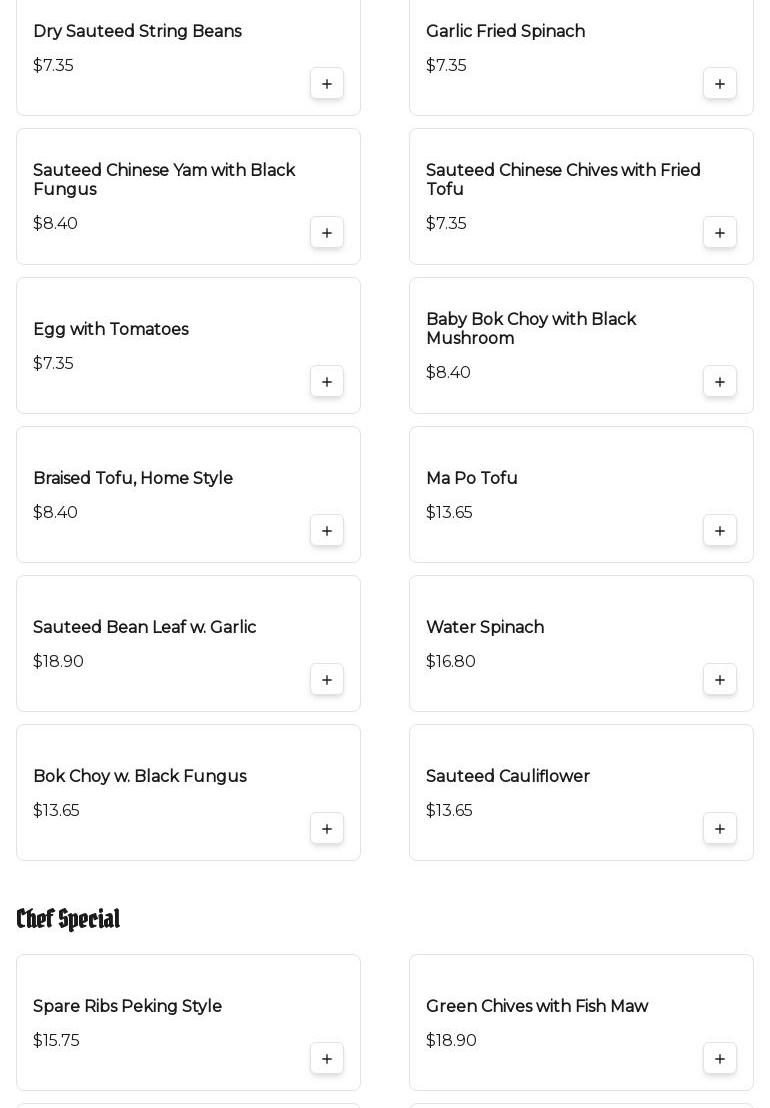Image resolution: width=770 pixels, height=1108 pixels.
Task: Add Spare Ribs Peking Style to cart
Action: [327, 1059]
